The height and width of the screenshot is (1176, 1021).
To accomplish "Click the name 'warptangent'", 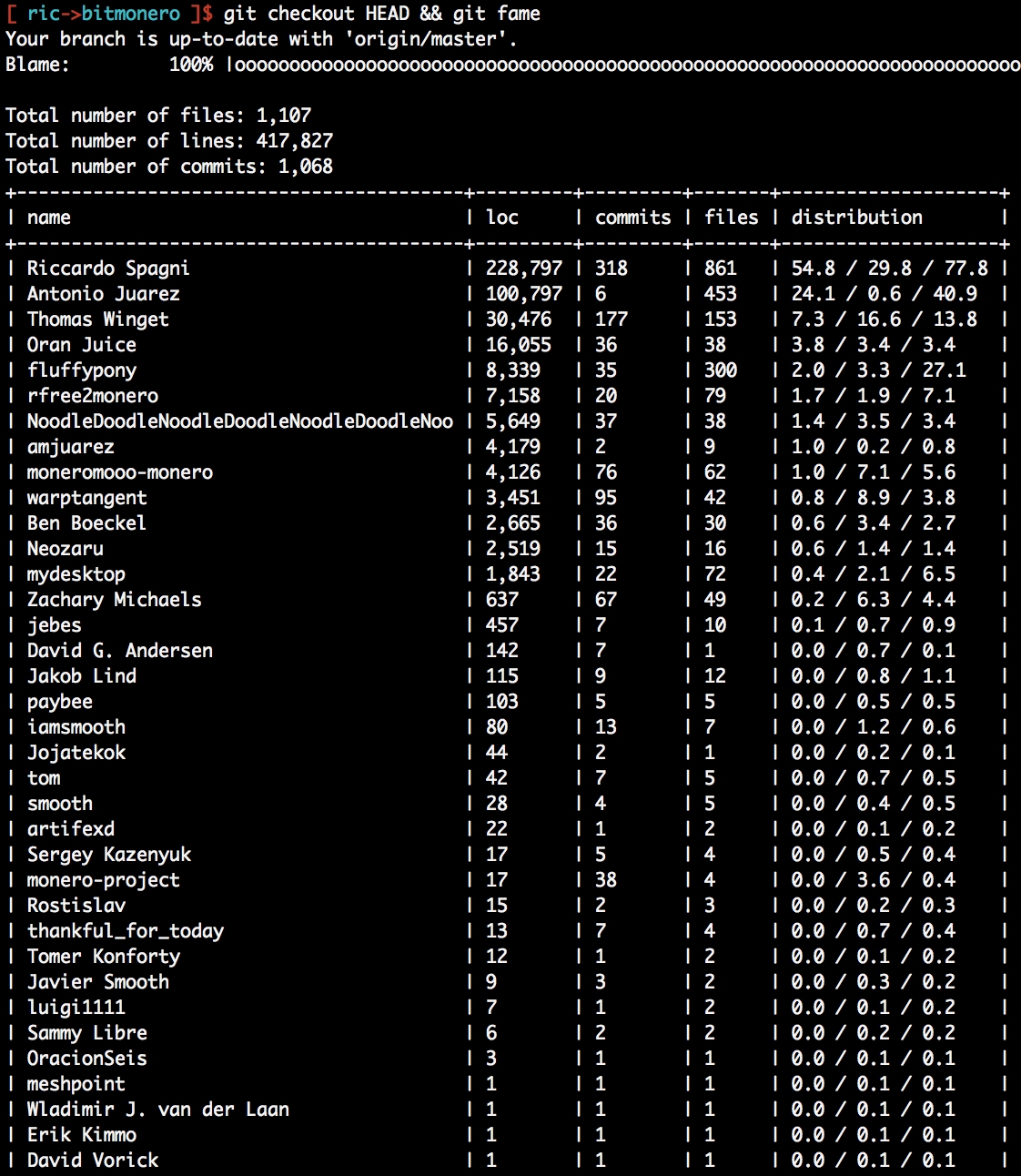I will tap(87, 498).
